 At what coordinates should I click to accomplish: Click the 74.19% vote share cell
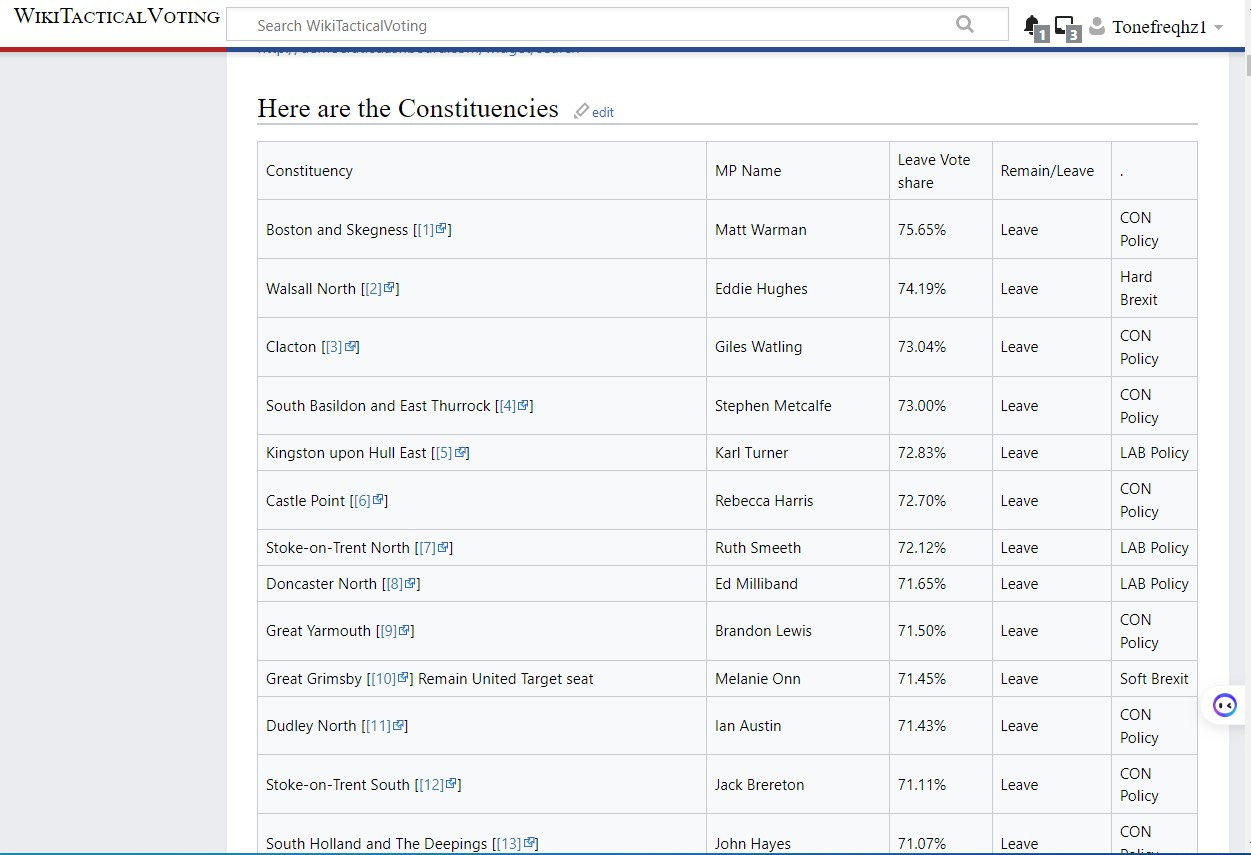coord(940,289)
